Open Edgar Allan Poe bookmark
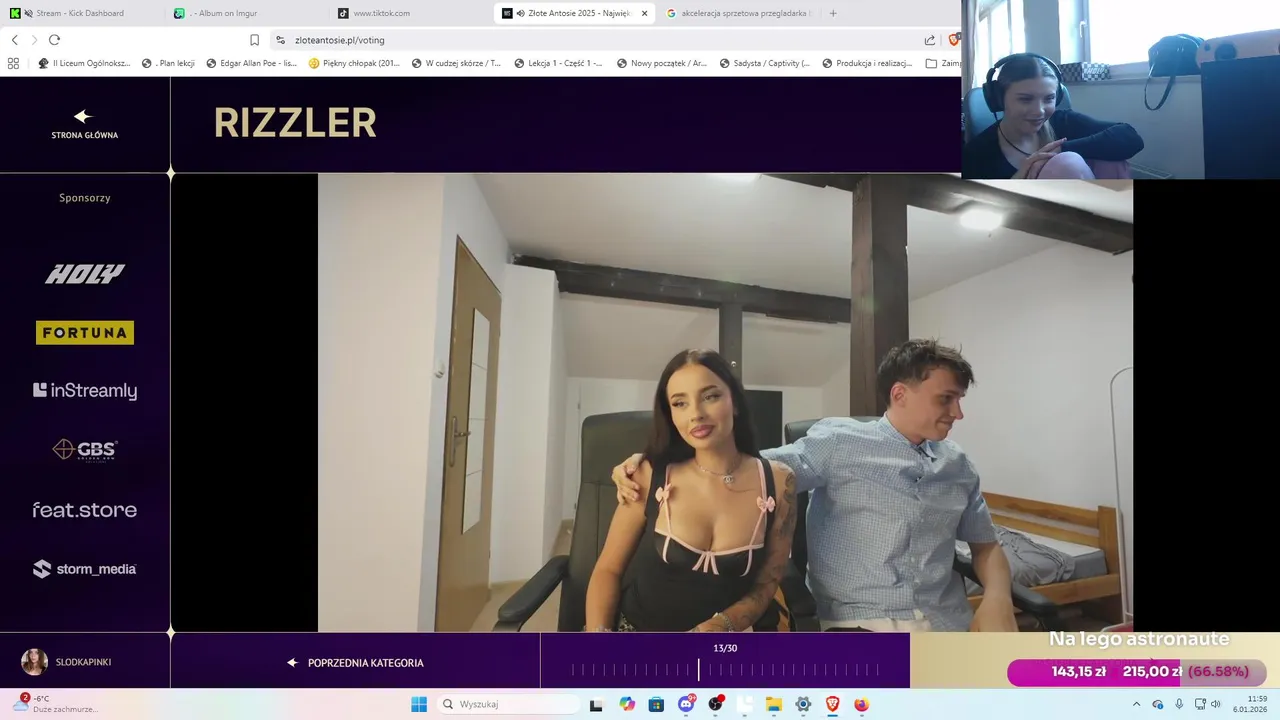1280x720 pixels. (251, 63)
